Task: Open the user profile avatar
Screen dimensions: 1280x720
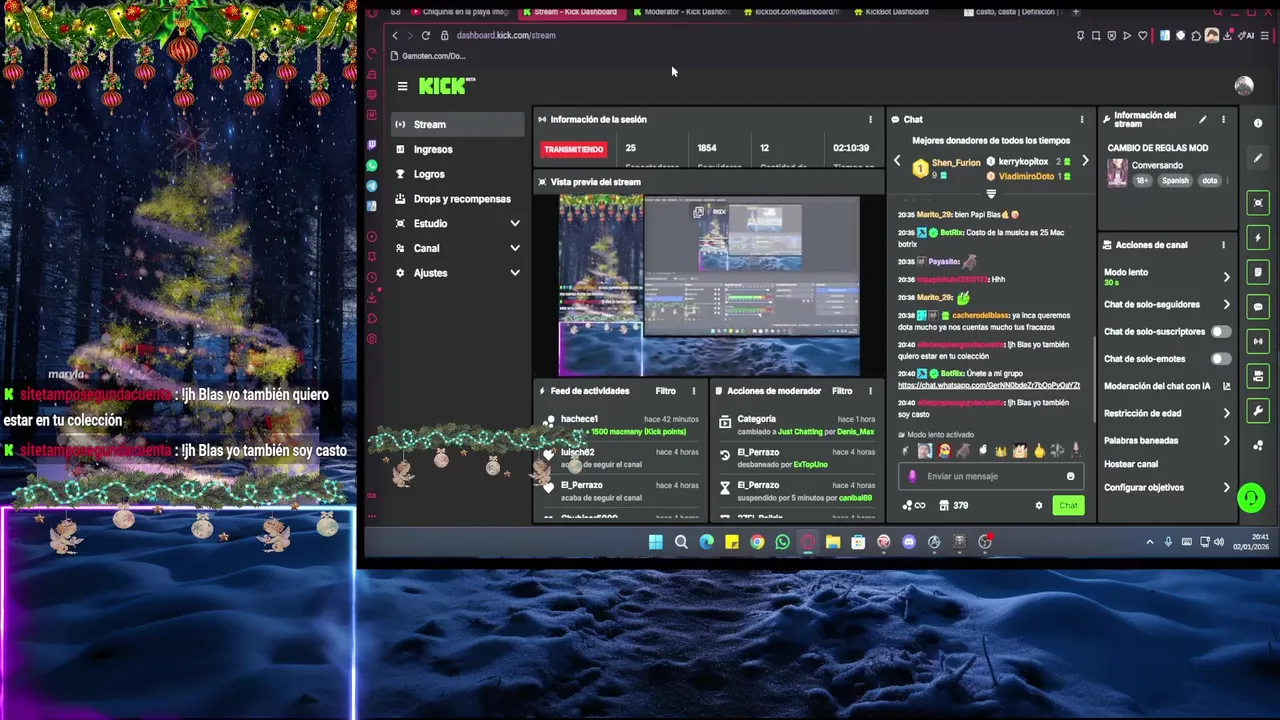Action: coord(1244,86)
